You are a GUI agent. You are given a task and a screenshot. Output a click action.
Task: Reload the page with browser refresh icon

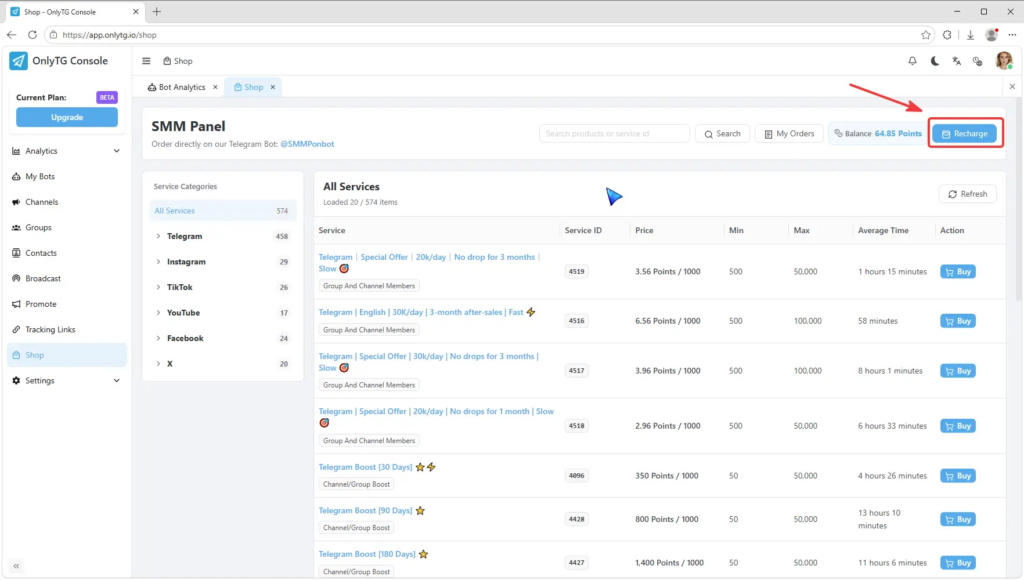pyautogui.click(x=32, y=35)
